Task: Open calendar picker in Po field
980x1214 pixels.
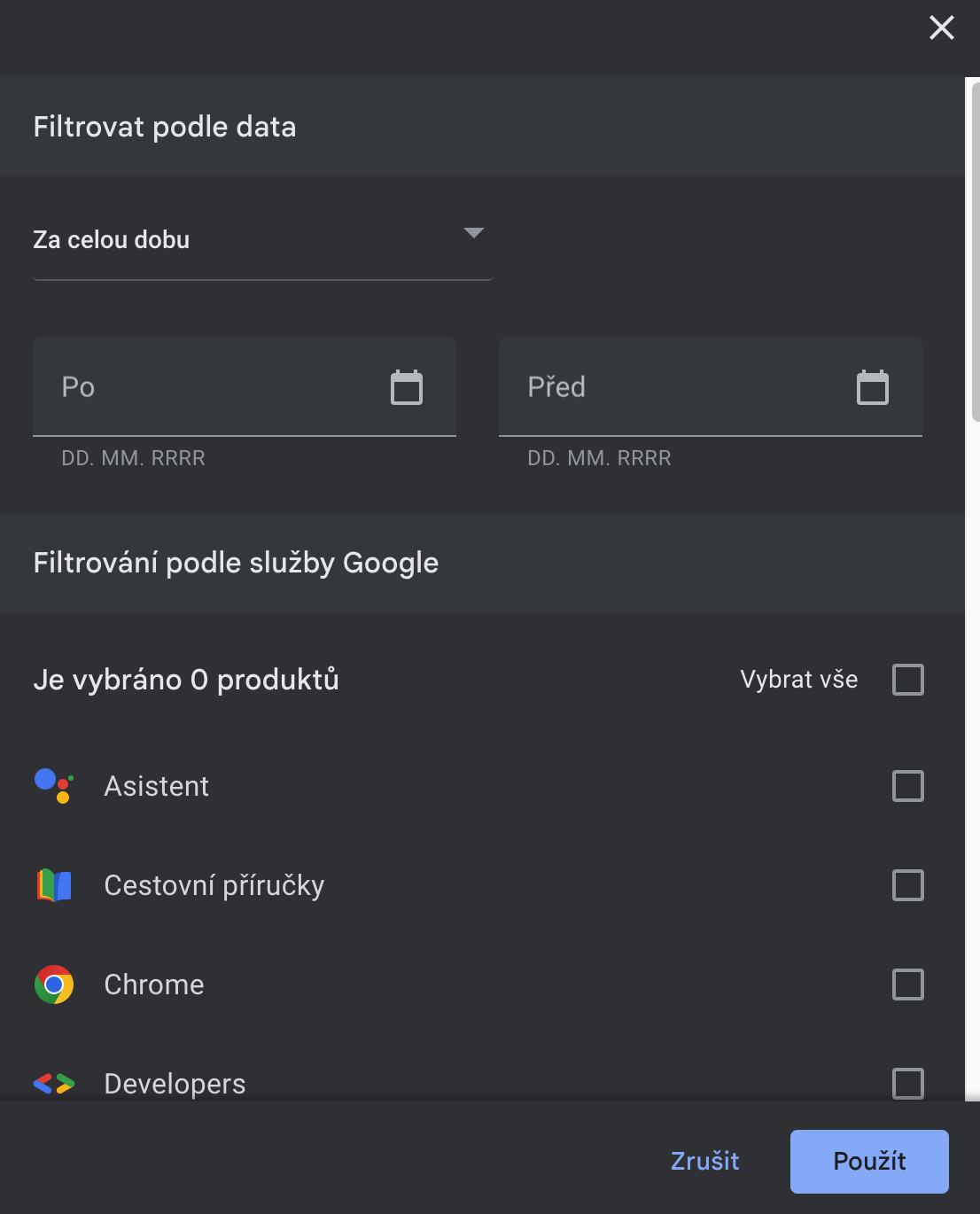Action: (x=407, y=387)
